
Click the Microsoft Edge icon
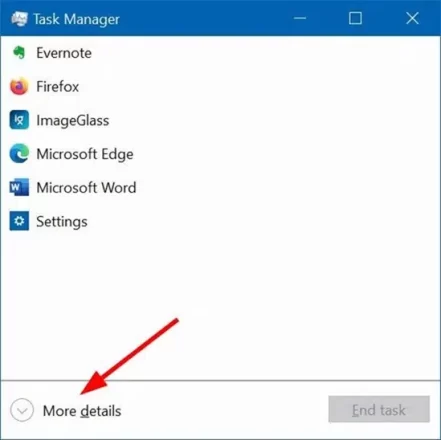tap(19, 153)
